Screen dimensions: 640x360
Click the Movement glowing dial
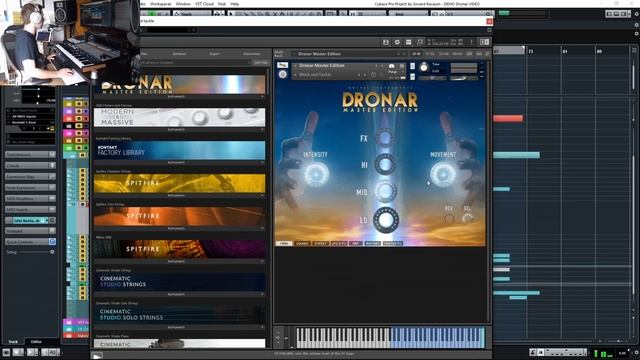point(443,174)
